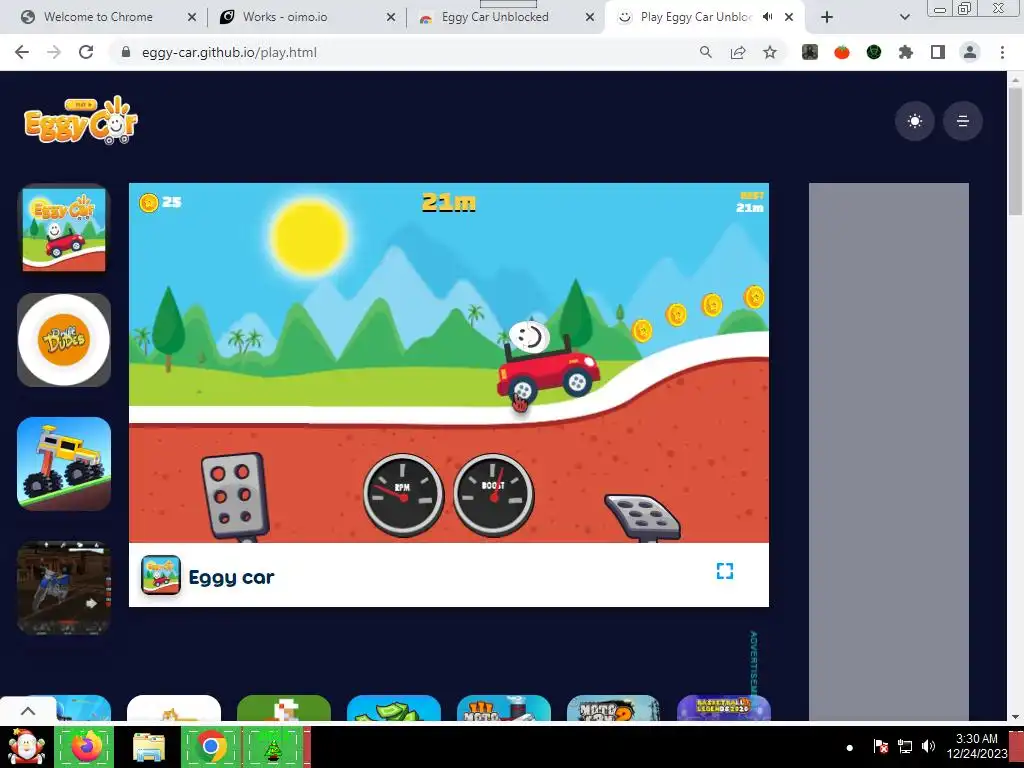The image size is (1024, 768).
Task: Click the volume speaker tray icon
Action: [x=928, y=746]
